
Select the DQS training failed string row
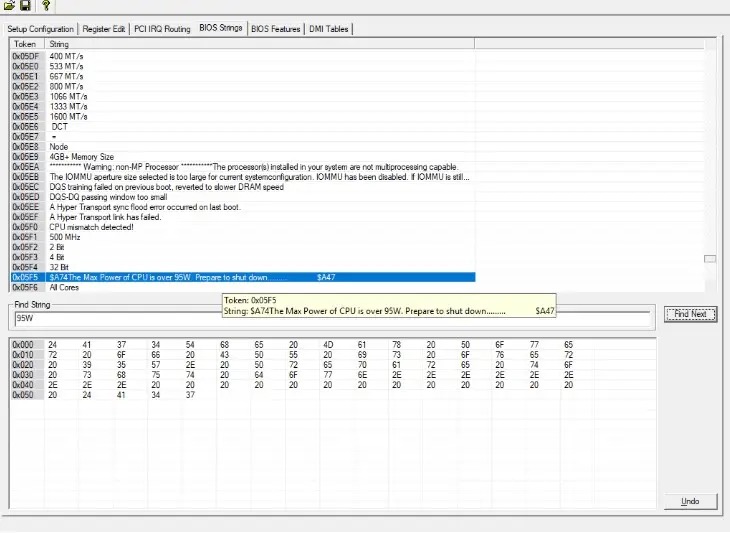(x=243, y=187)
